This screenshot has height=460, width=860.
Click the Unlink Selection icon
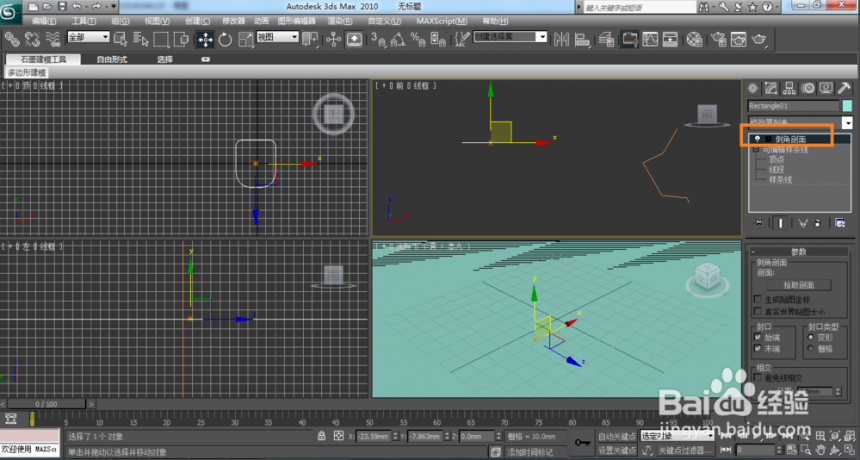[x=32, y=39]
